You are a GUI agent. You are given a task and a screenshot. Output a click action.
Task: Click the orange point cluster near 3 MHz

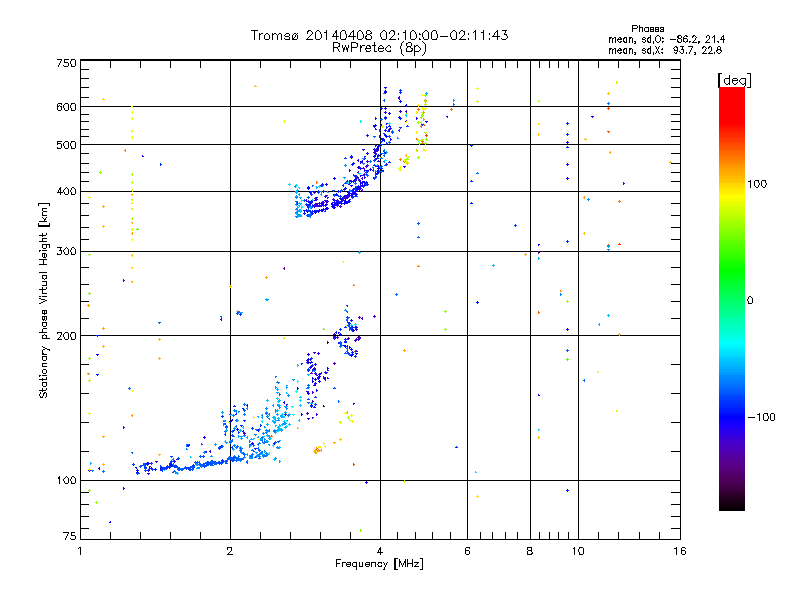(318, 449)
